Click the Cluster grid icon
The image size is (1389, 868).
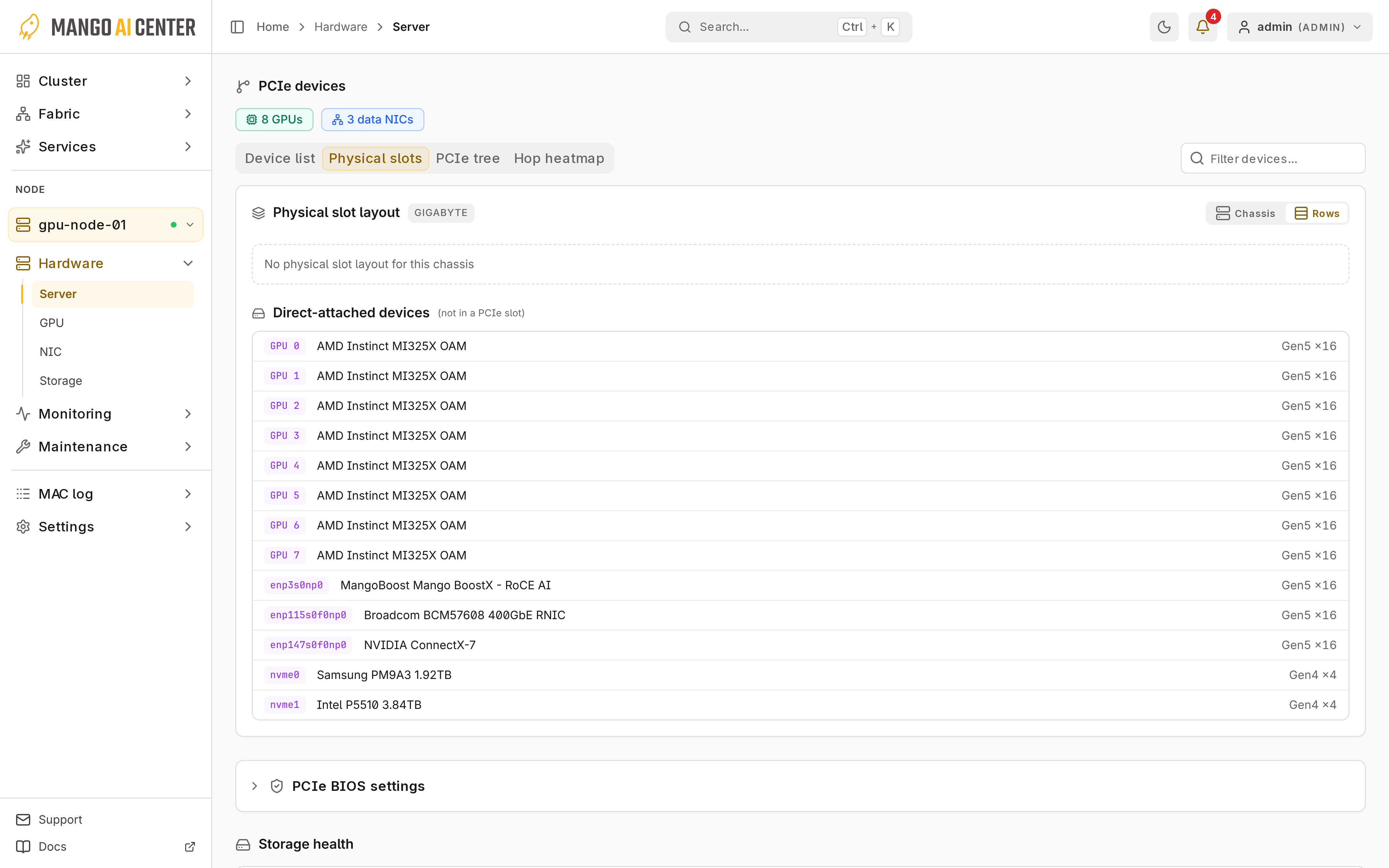pos(23,81)
